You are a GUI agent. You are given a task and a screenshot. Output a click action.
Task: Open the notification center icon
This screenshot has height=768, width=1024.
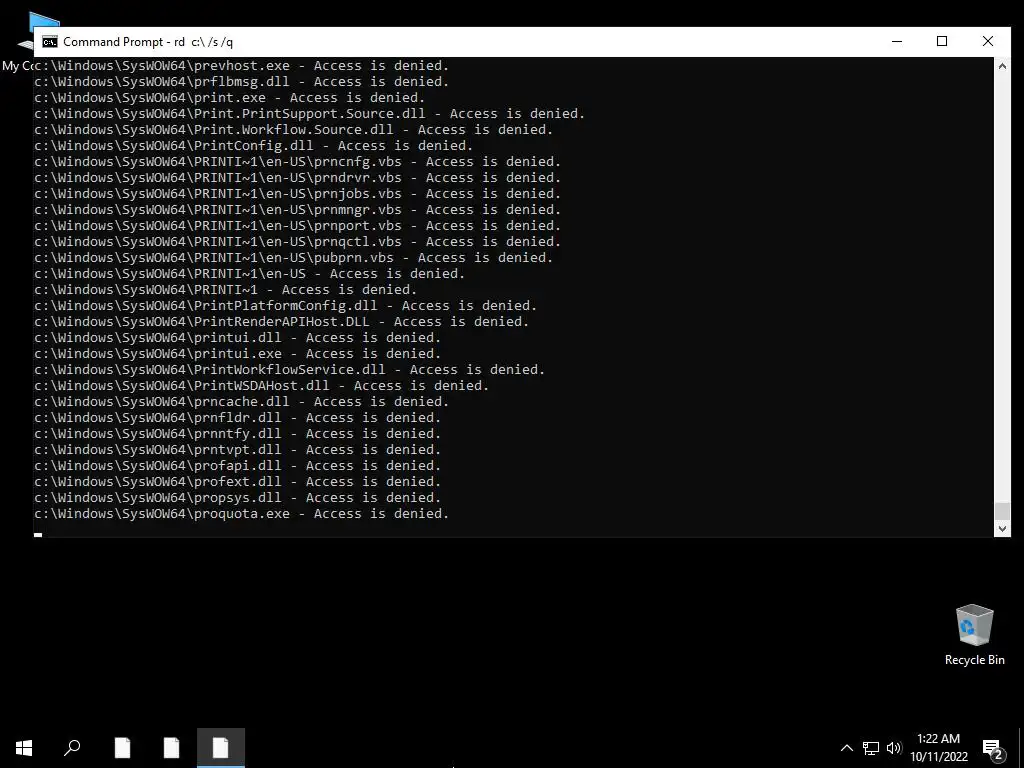993,749
